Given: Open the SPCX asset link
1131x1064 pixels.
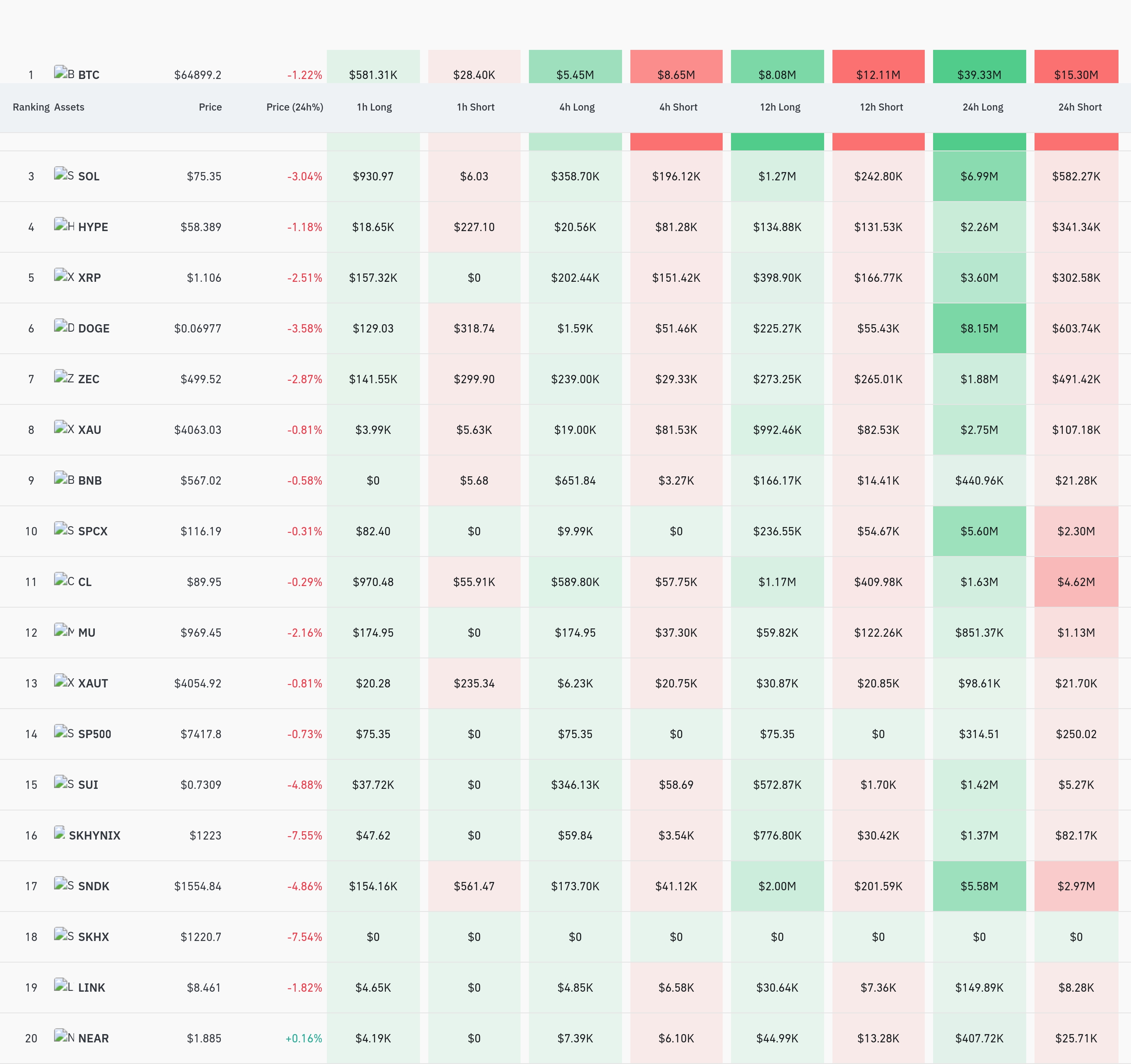Looking at the screenshot, I should point(93,531).
